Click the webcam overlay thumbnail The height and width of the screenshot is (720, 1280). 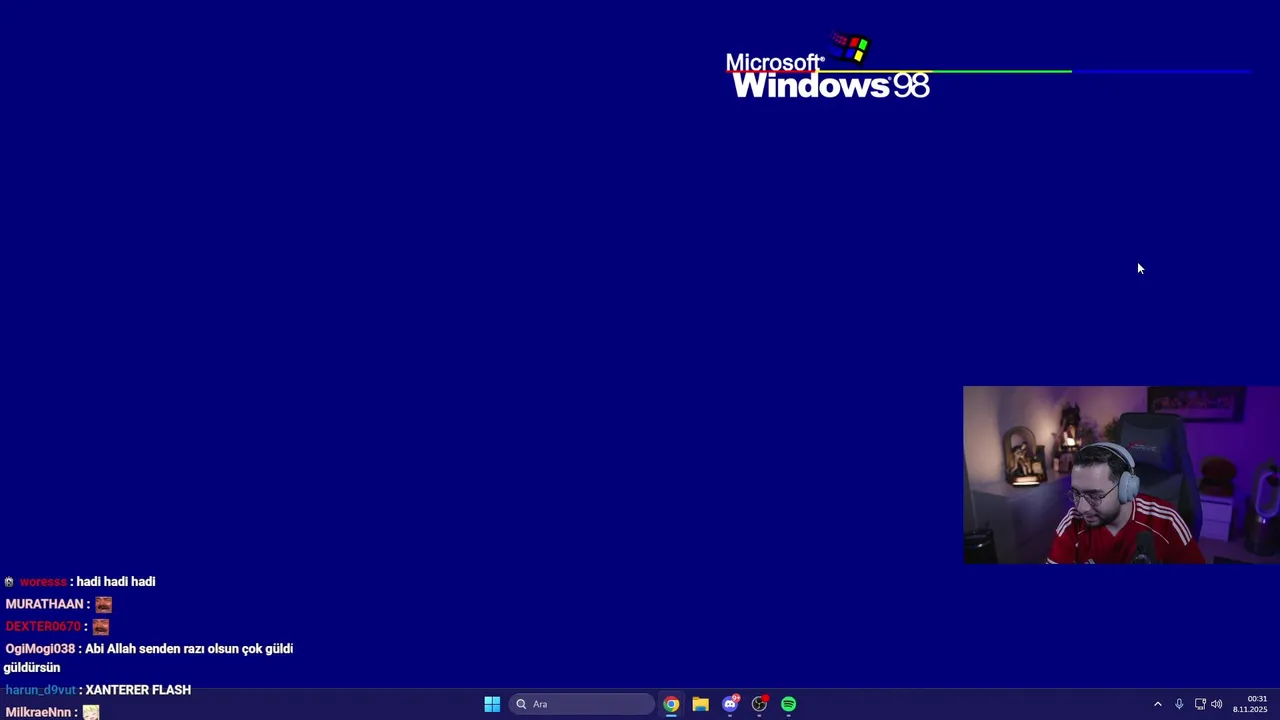[x=1121, y=475]
